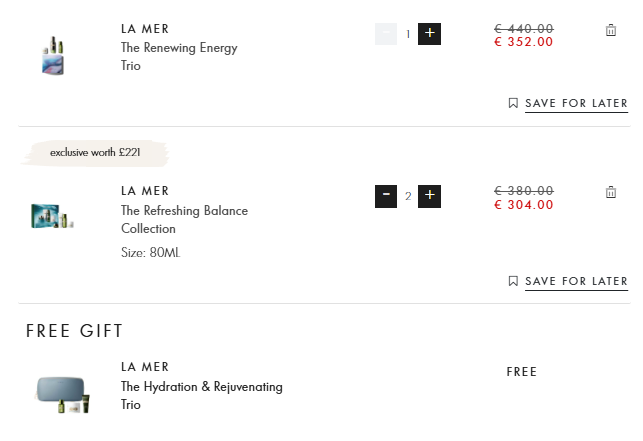Click LA MER brand above Renewing Energy Trio

145,28
